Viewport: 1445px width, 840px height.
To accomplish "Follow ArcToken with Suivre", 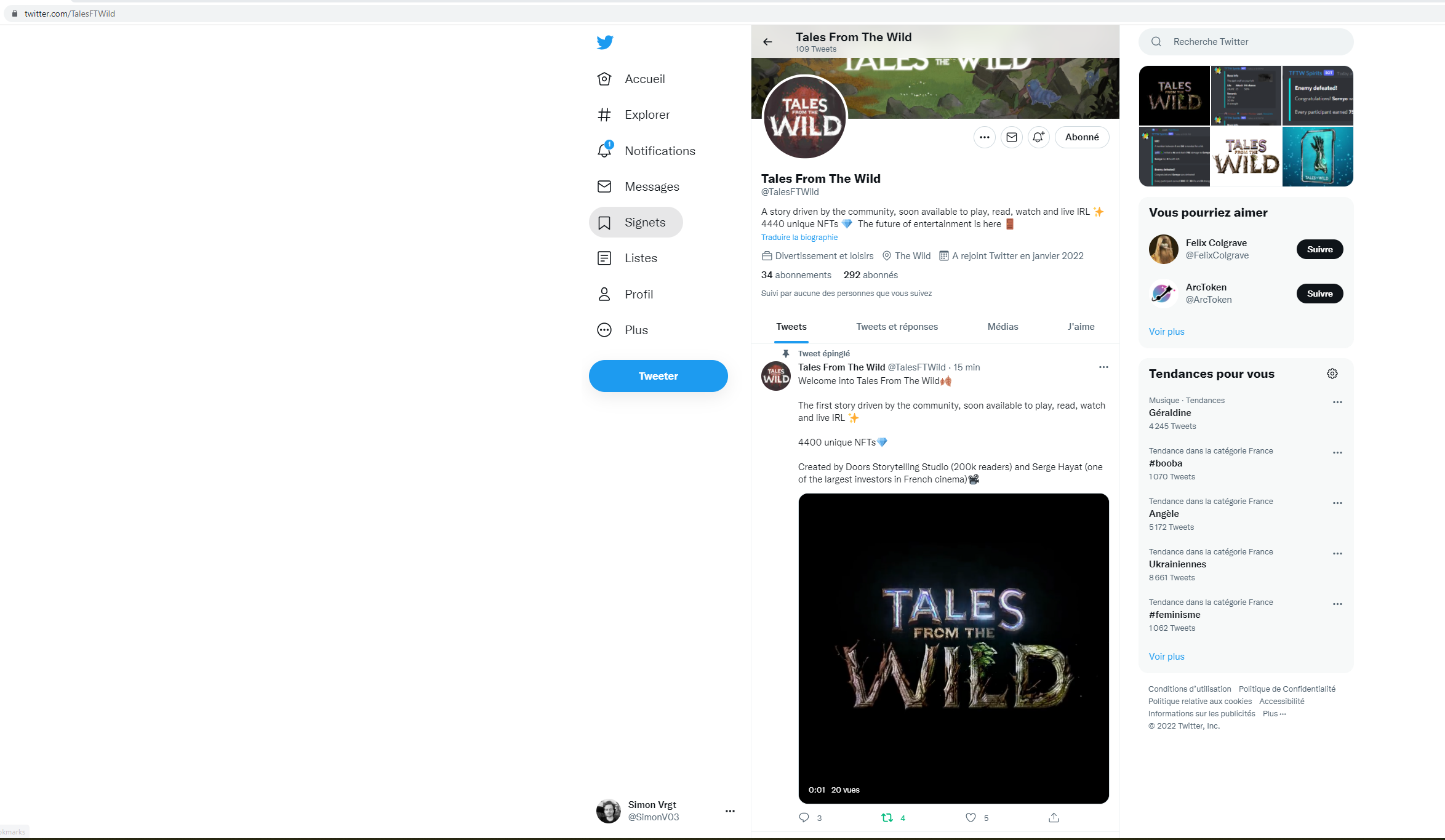I will (x=1319, y=294).
